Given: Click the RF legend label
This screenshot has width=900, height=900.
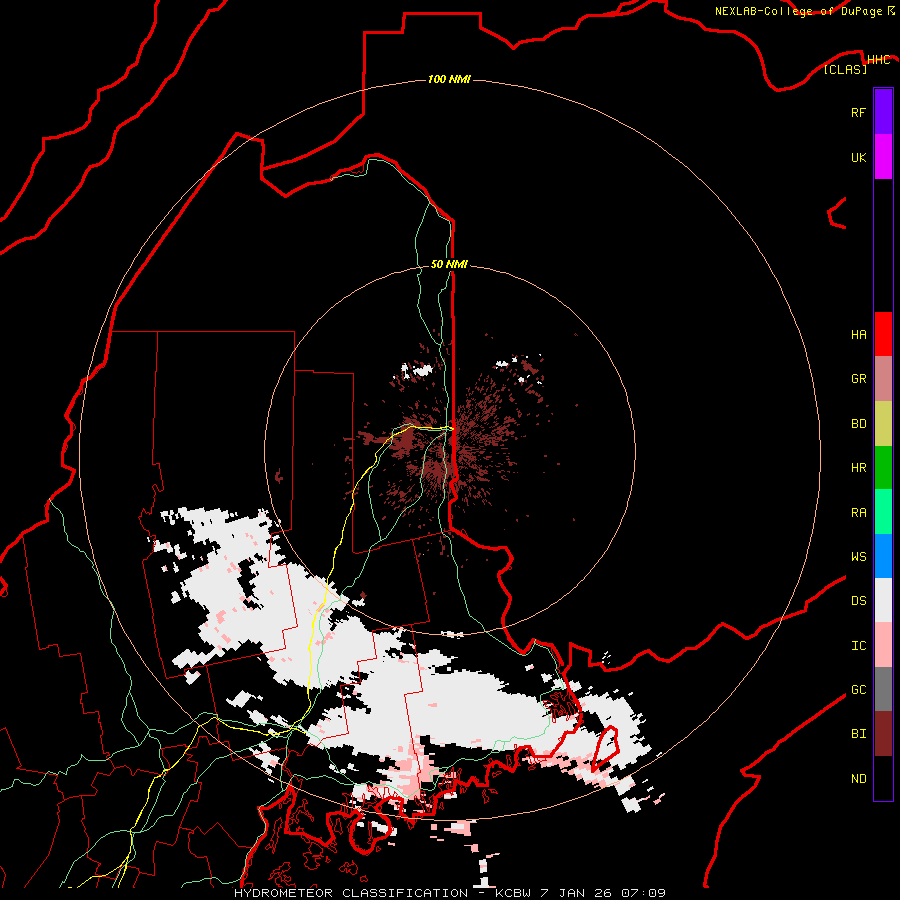Looking at the screenshot, I should coord(858,112).
